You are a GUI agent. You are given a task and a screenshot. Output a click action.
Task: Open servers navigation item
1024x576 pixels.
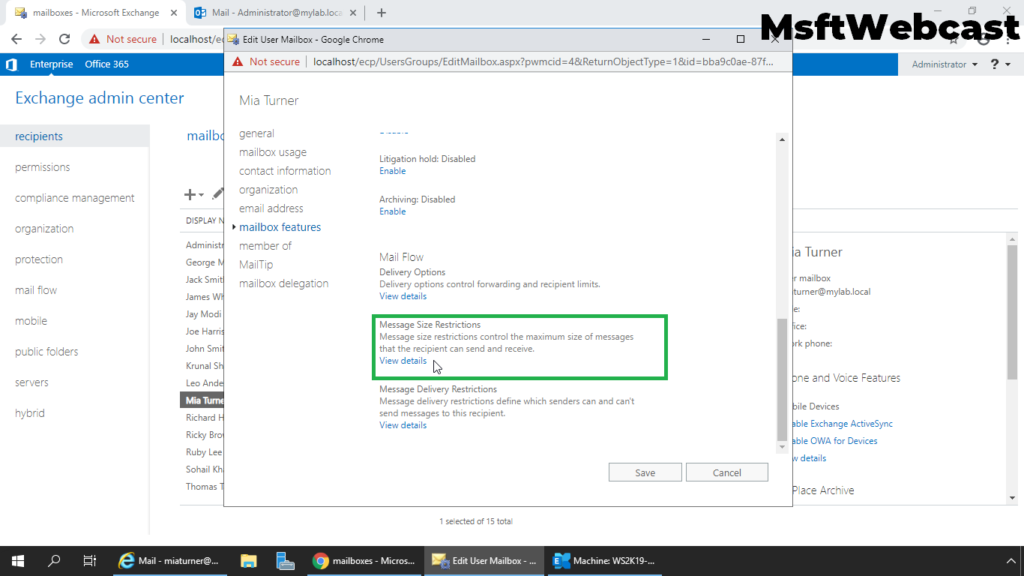point(31,382)
